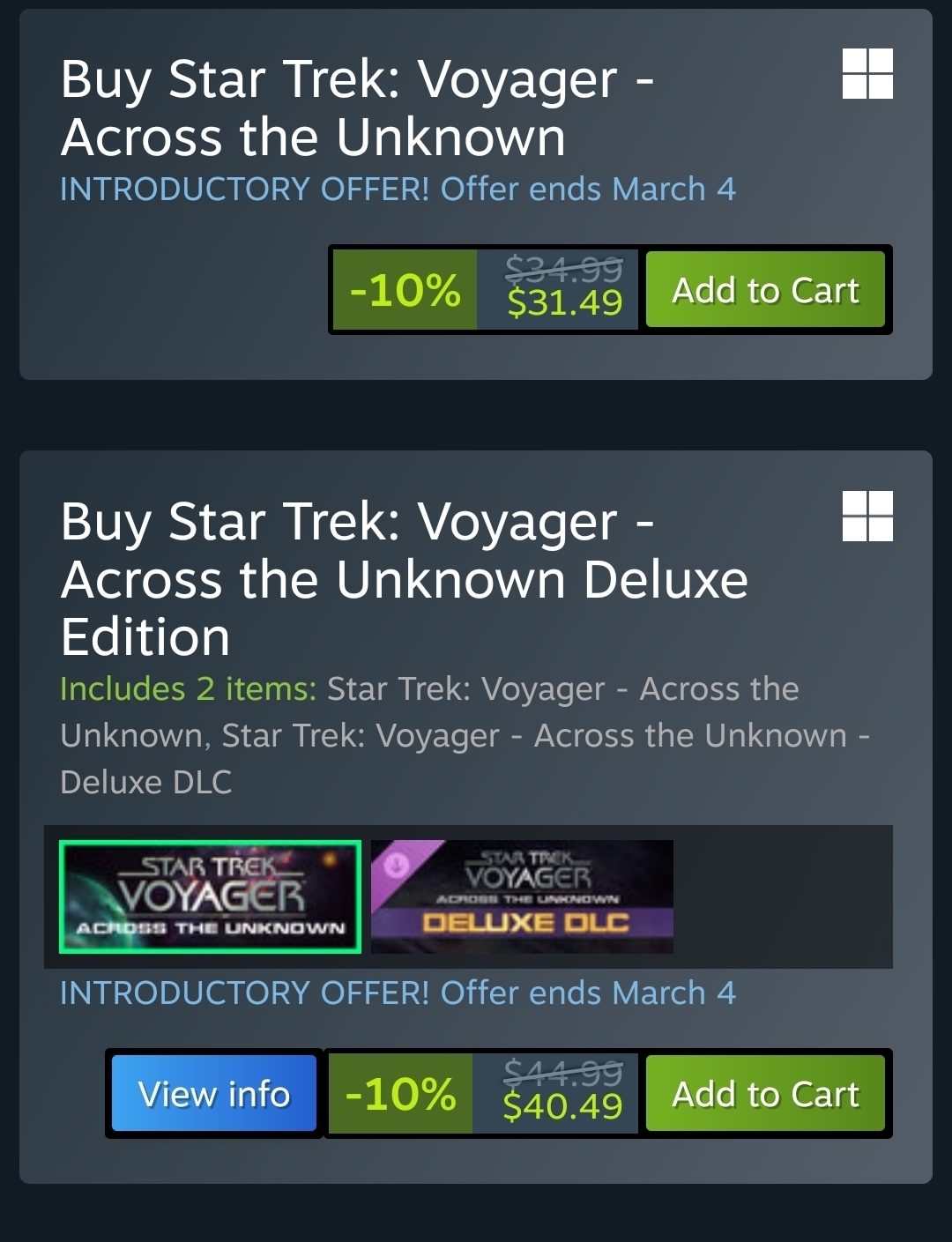Click "Deluxe DLC" text in the included items list
The image size is (952, 1242).
pos(146,782)
